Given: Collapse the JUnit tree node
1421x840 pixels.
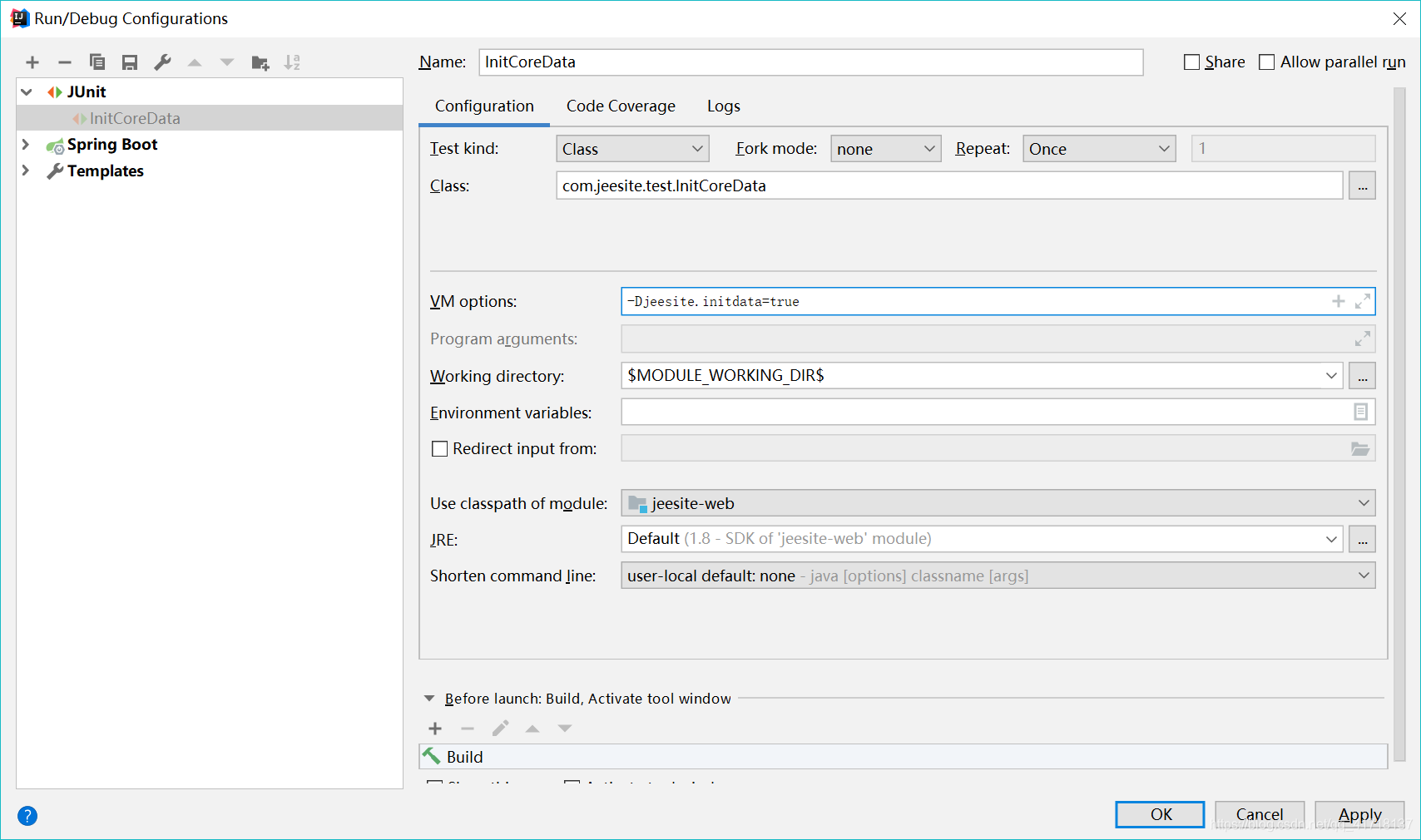Looking at the screenshot, I should click(27, 91).
